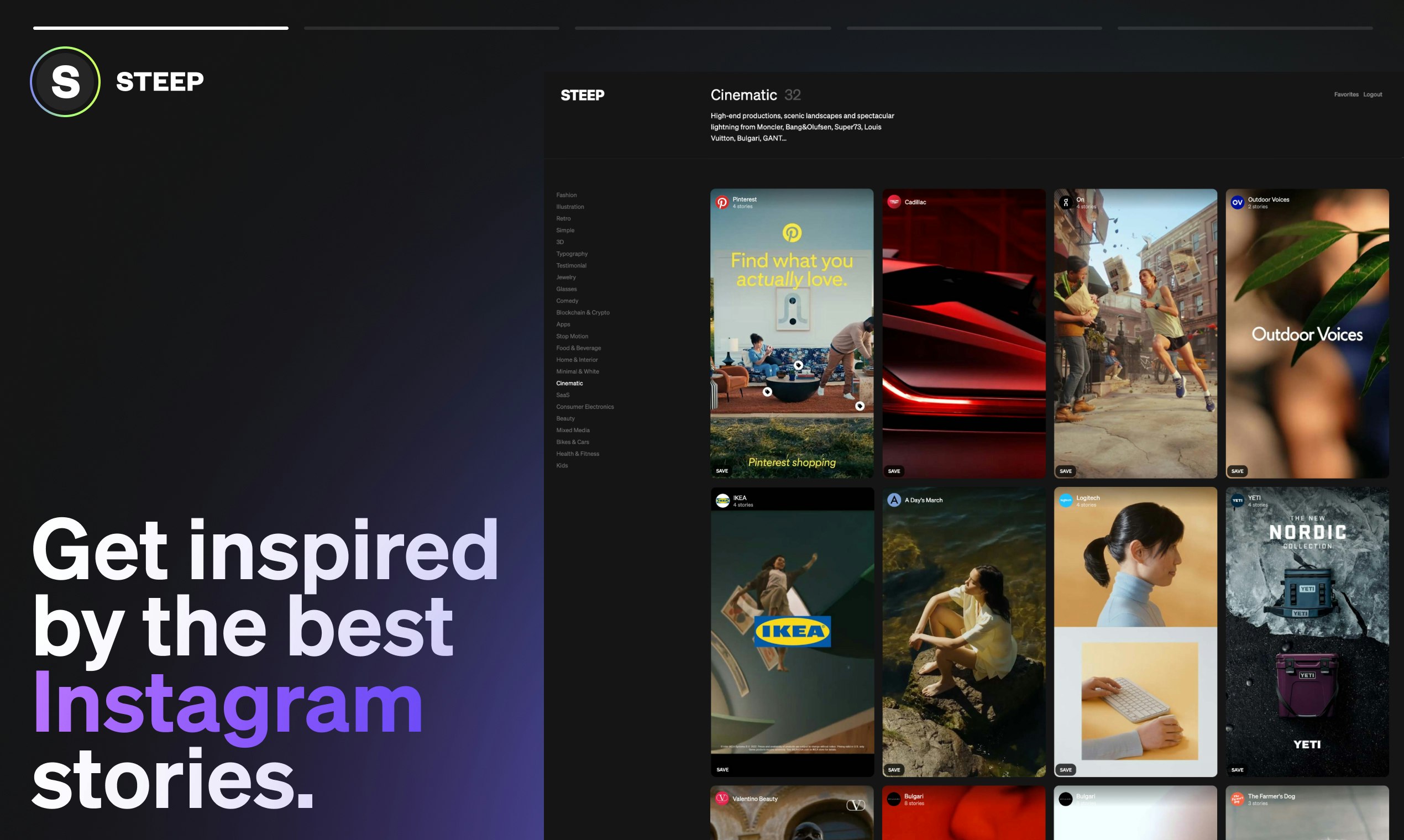The width and height of the screenshot is (1404, 840).
Task: Save the IKEA story
Action: pyautogui.click(x=722, y=769)
